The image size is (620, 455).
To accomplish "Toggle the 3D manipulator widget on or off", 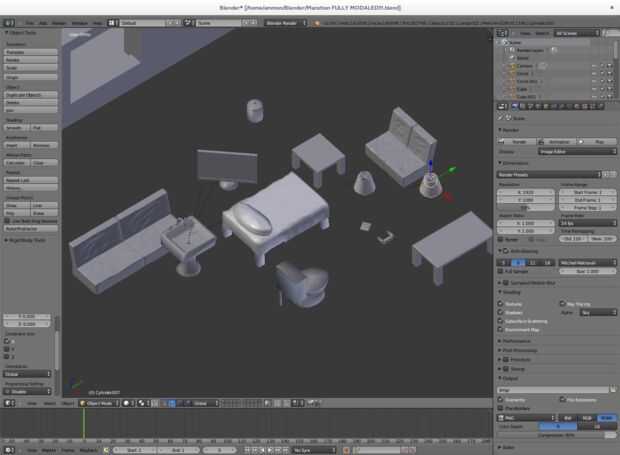I will (x=163, y=403).
